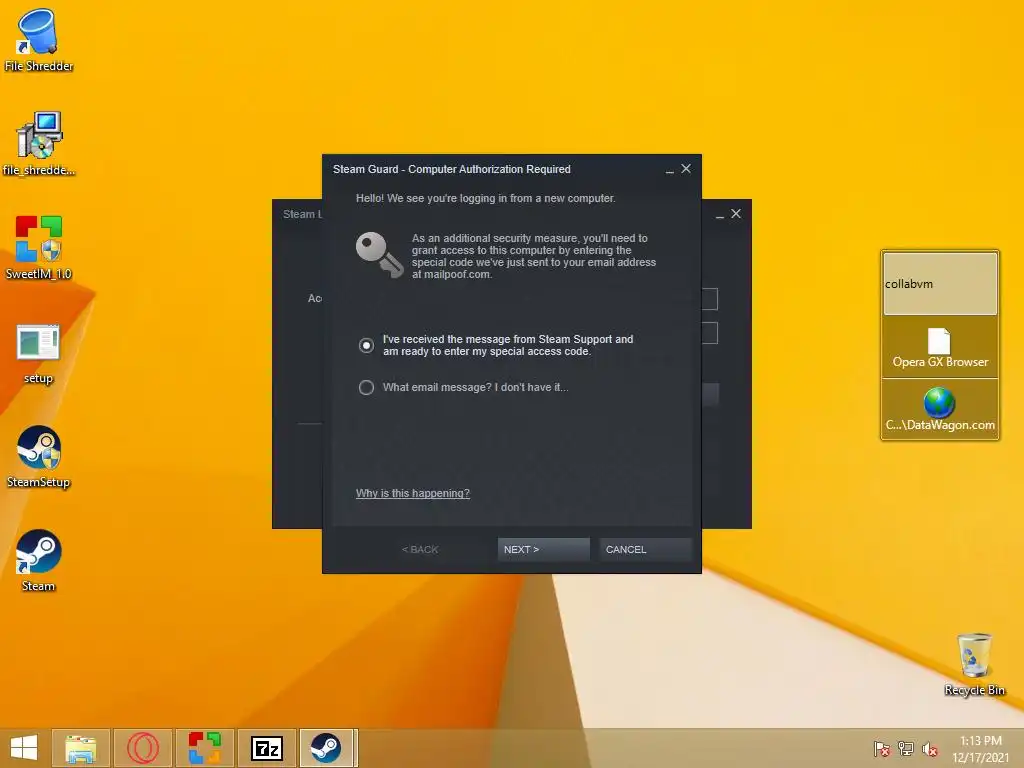The width and height of the screenshot is (1024, 768).
Task: Select the collabvm thumbnail in switcher
Action: coord(940,284)
